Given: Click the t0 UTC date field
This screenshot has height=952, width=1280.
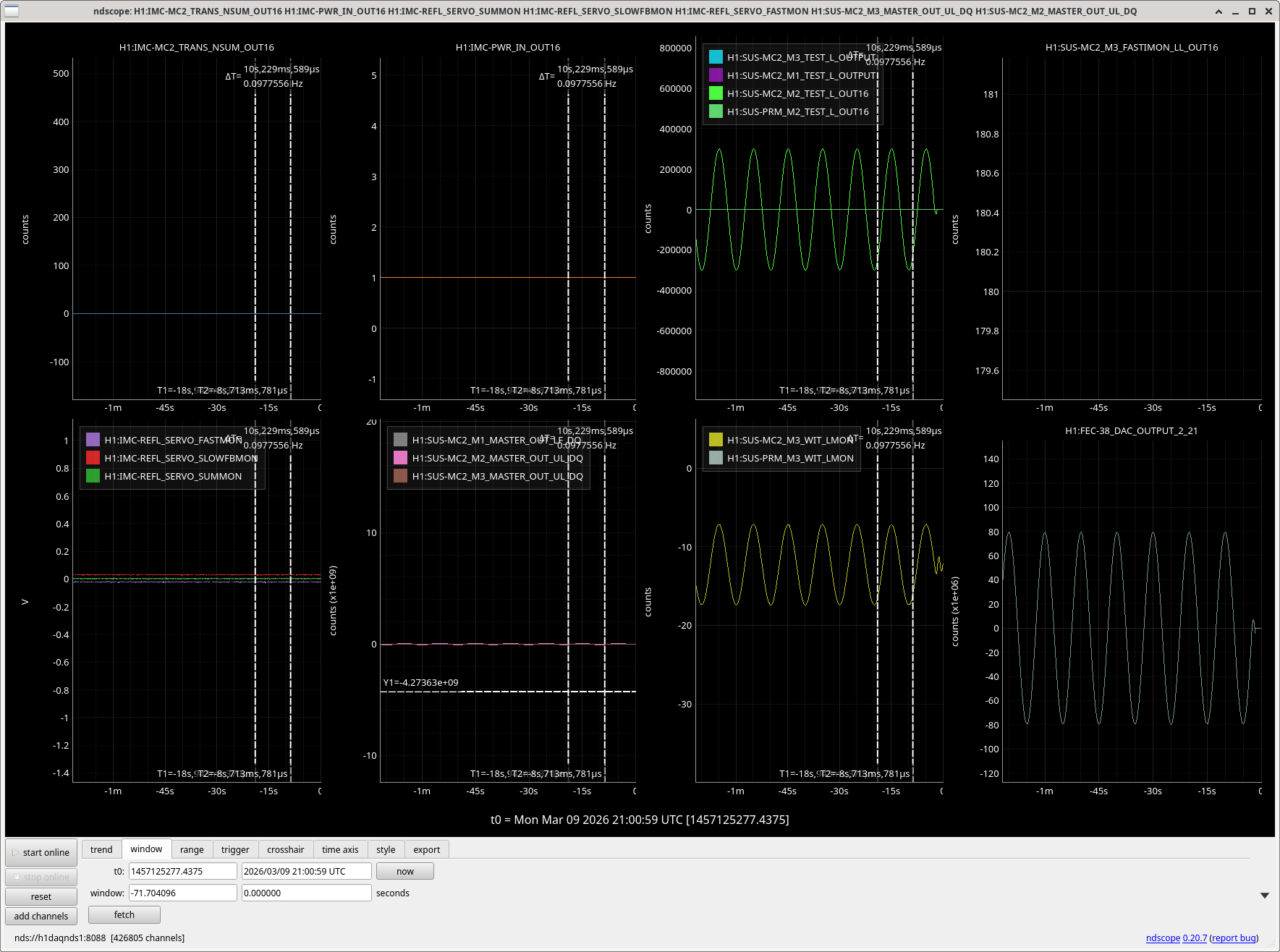Looking at the screenshot, I should pos(307,871).
